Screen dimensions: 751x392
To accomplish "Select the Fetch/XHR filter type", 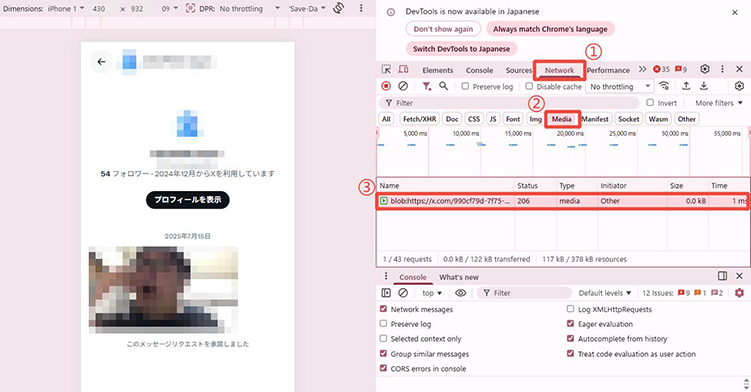I will coord(419,119).
